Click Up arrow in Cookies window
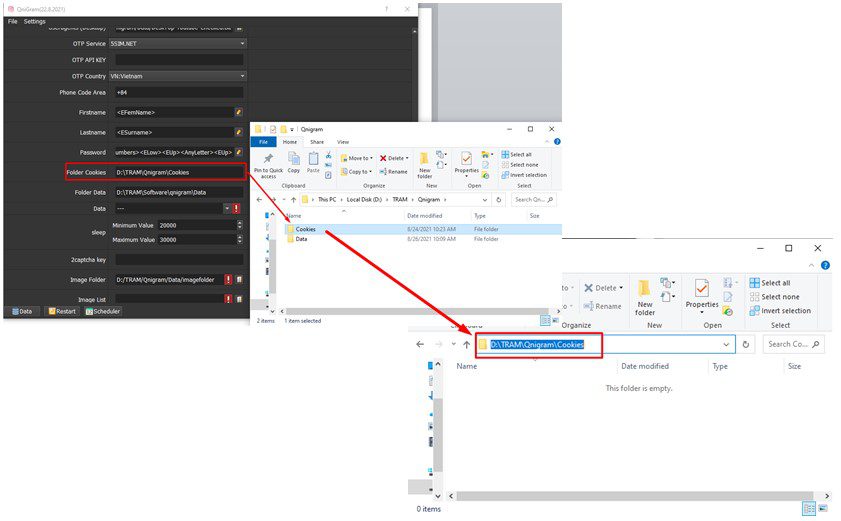The width and height of the screenshot is (841, 521). point(467,344)
